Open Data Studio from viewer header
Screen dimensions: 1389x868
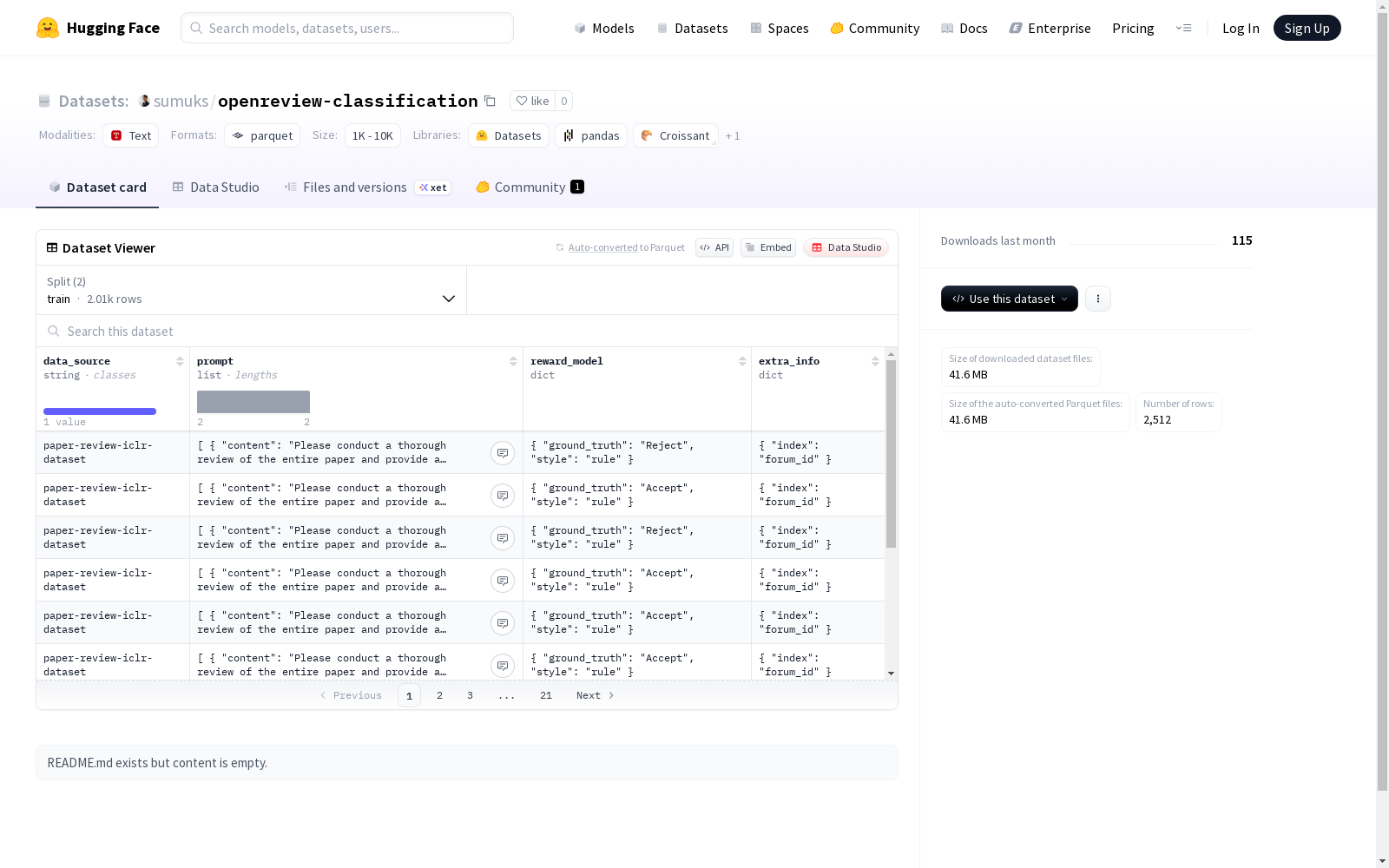[x=846, y=247]
